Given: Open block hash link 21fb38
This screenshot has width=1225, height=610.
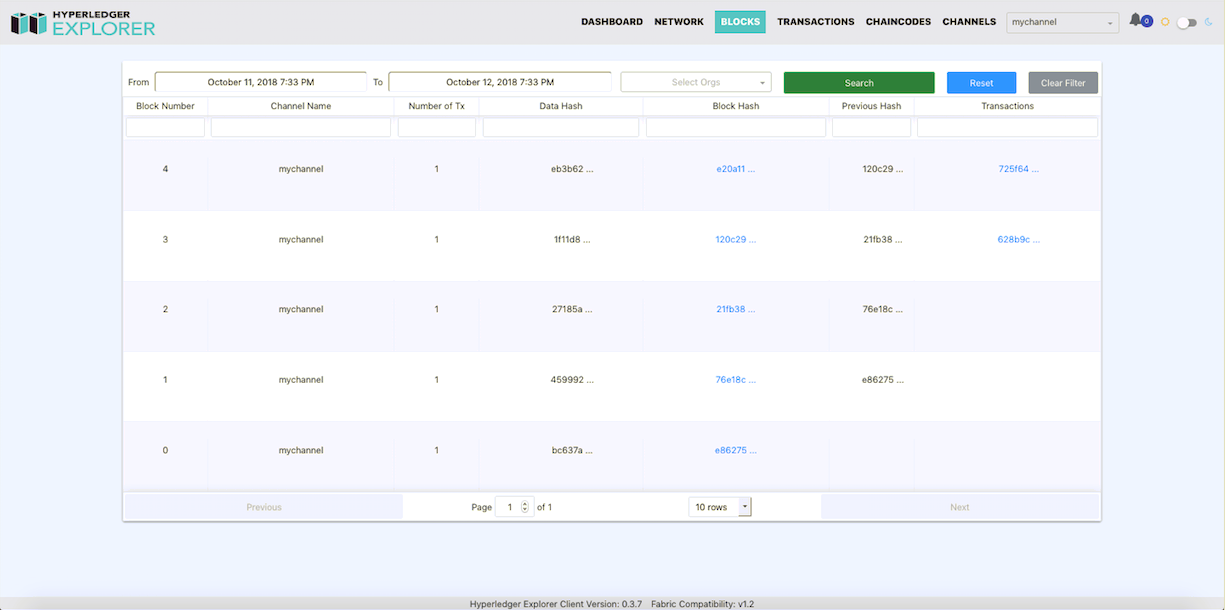Looking at the screenshot, I should 736,309.
